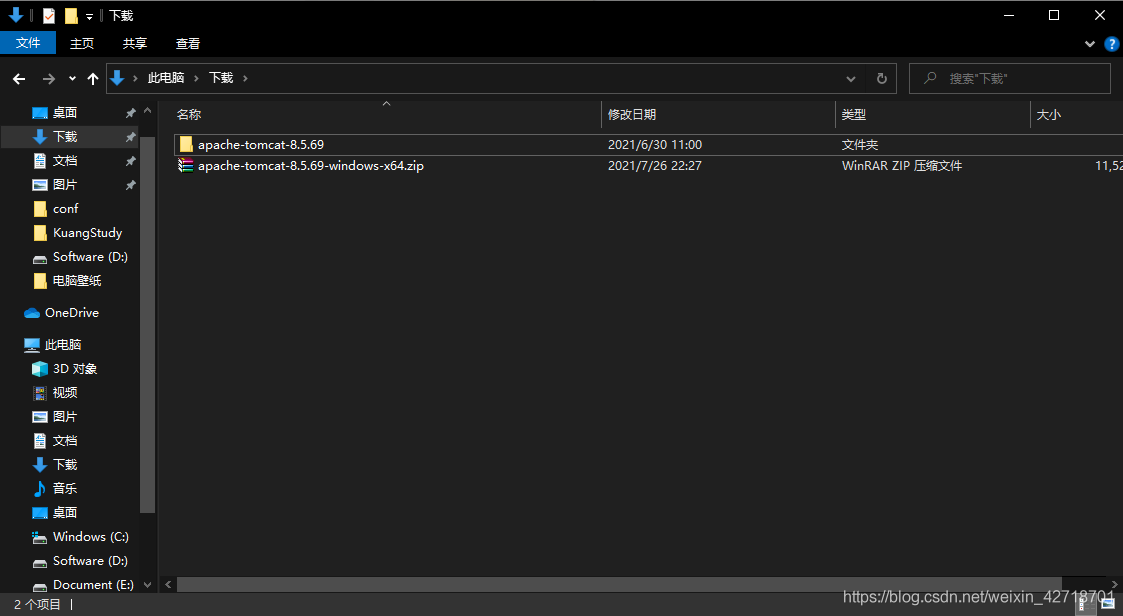
Task: Refresh the folder with the refresh button
Action: [x=882, y=79]
